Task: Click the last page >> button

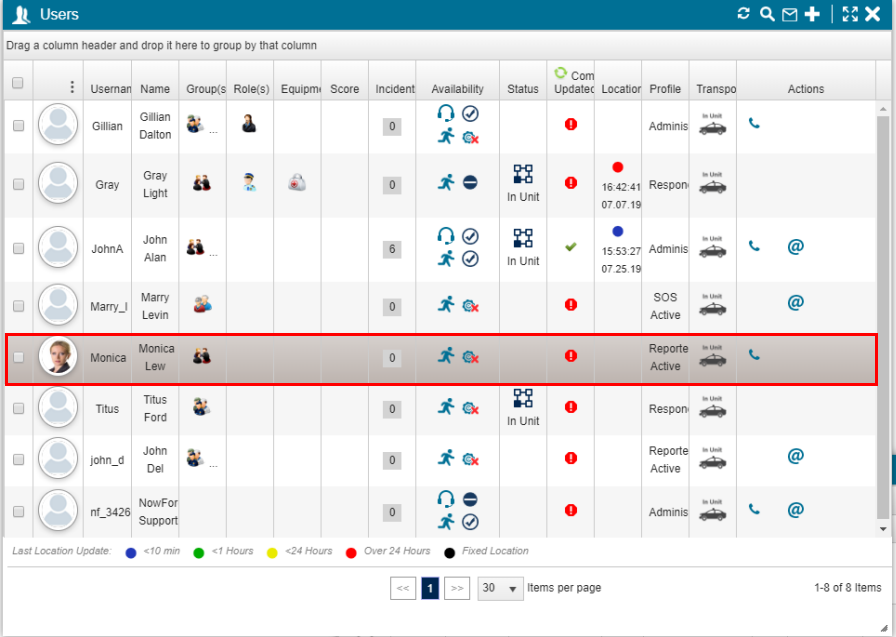Action: pyautogui.click(x=457, y=588)
